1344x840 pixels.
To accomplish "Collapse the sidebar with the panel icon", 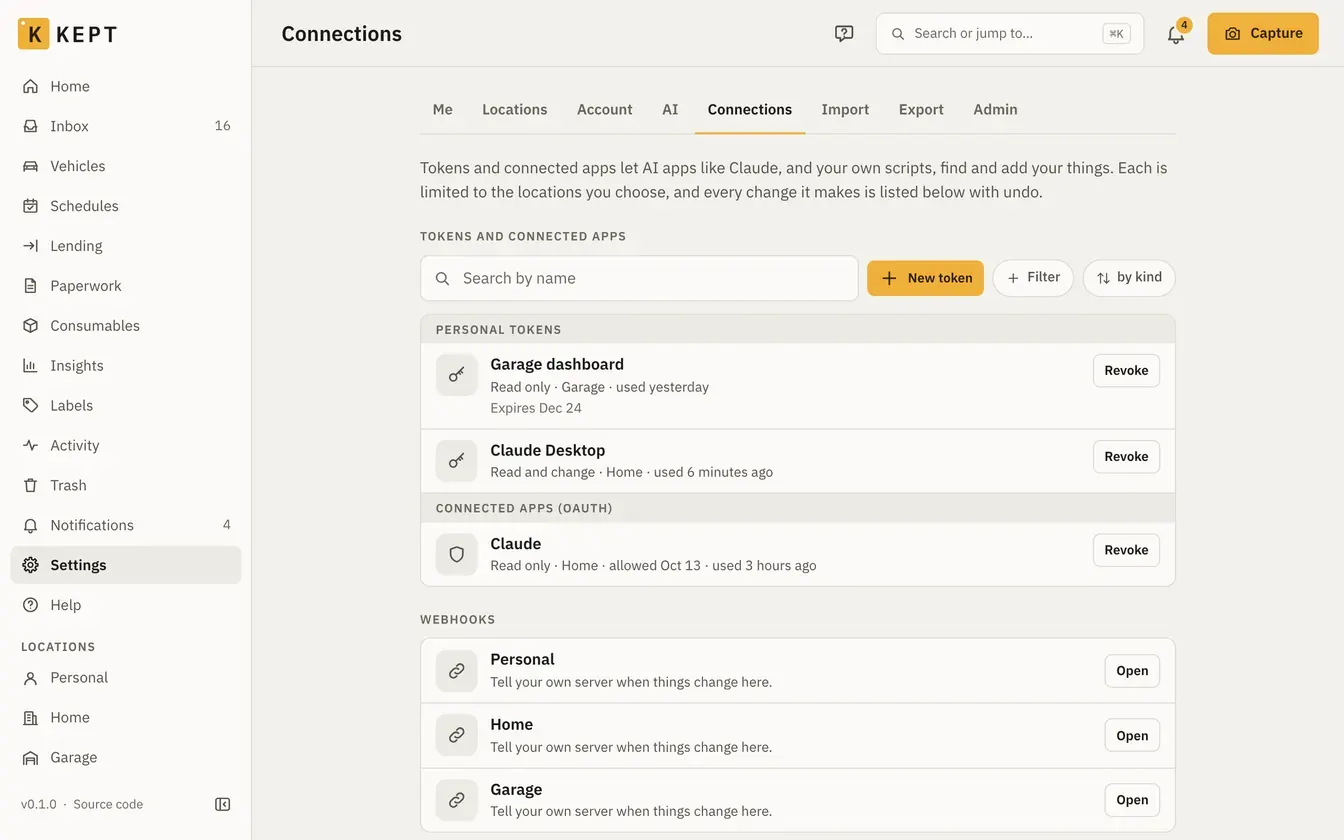I will (x=223, y=804).
